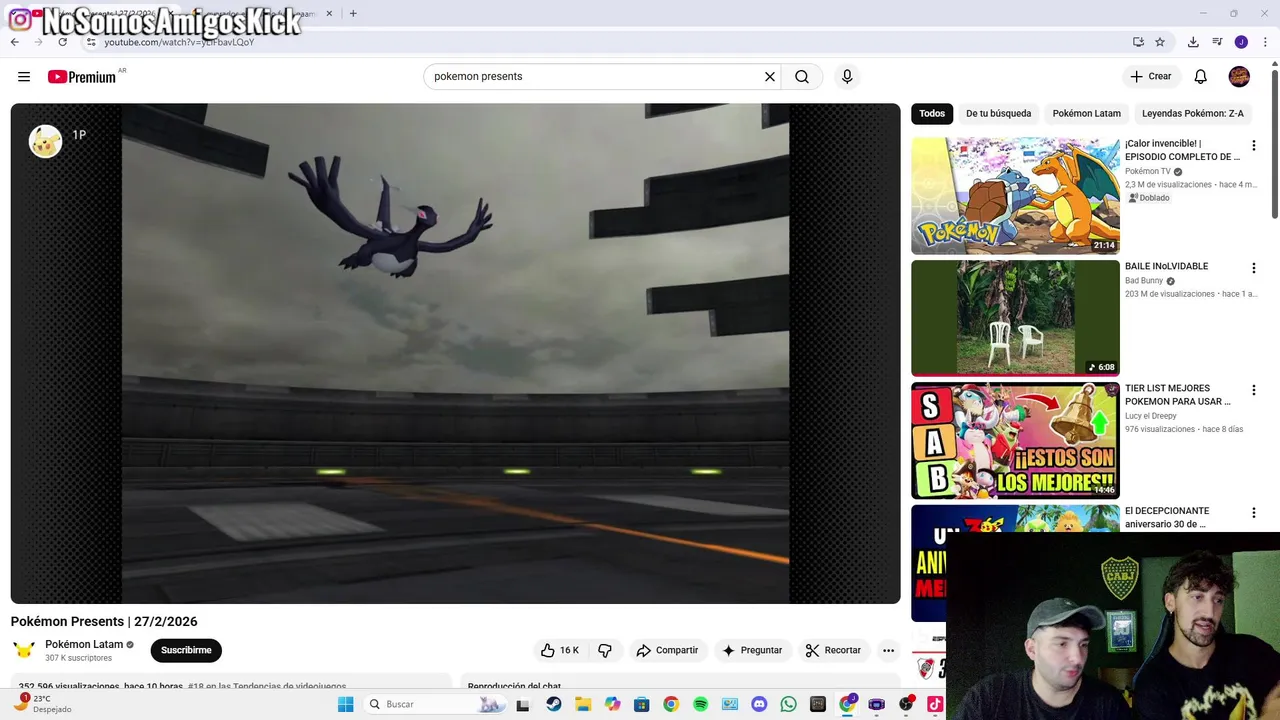Open the Bad Bunny channel name

pos(1144,281)
